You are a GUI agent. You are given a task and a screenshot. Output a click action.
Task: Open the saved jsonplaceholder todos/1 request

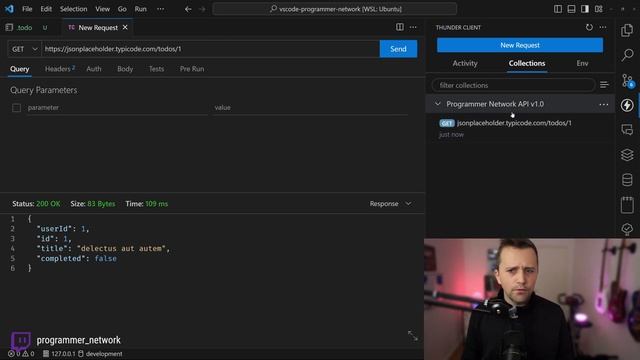pos(520,128)
